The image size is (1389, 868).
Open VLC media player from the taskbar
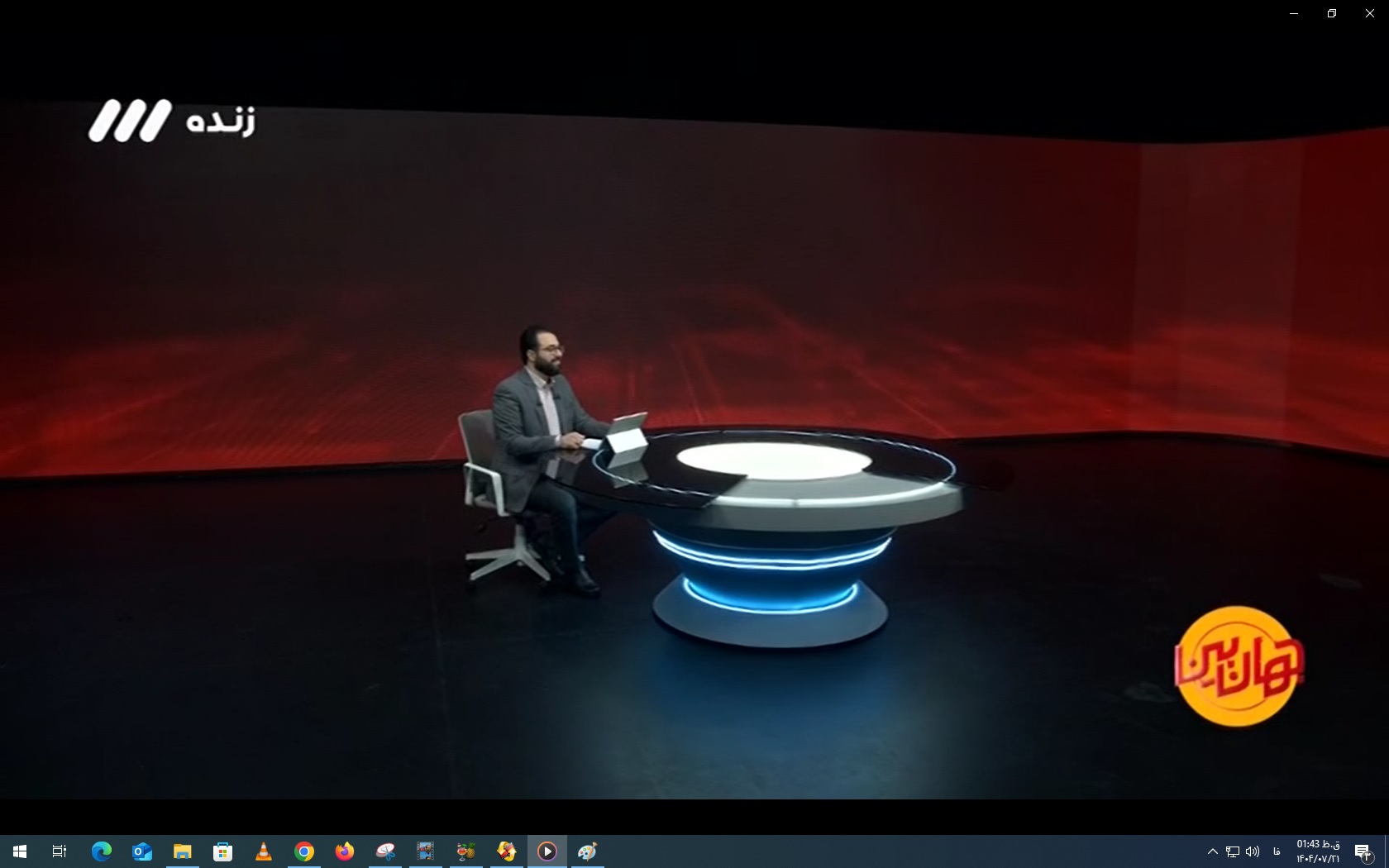pos(264,851)
